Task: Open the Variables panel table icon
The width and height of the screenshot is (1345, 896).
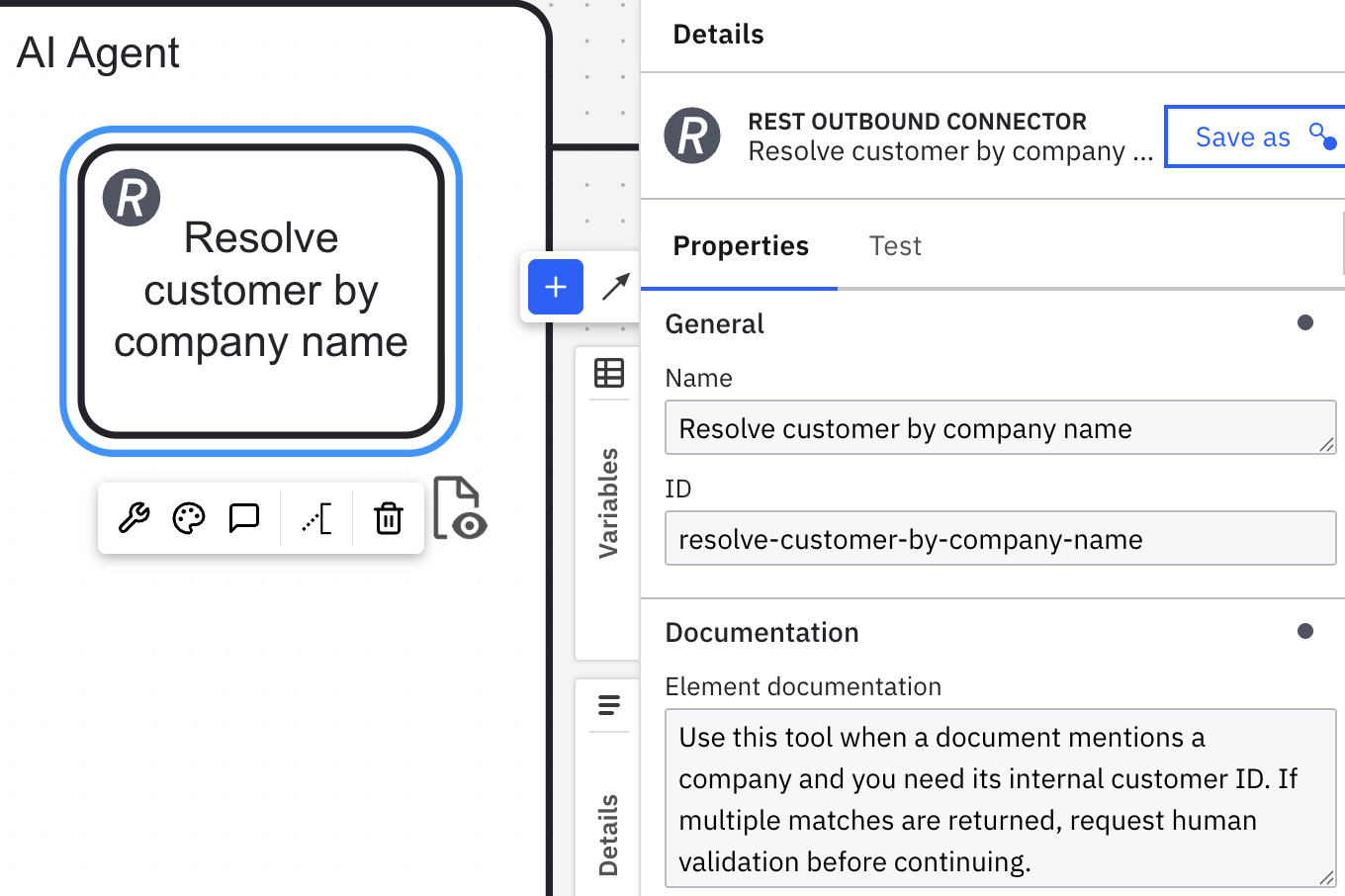Action: pyautogui.click(x=609, y=373)
